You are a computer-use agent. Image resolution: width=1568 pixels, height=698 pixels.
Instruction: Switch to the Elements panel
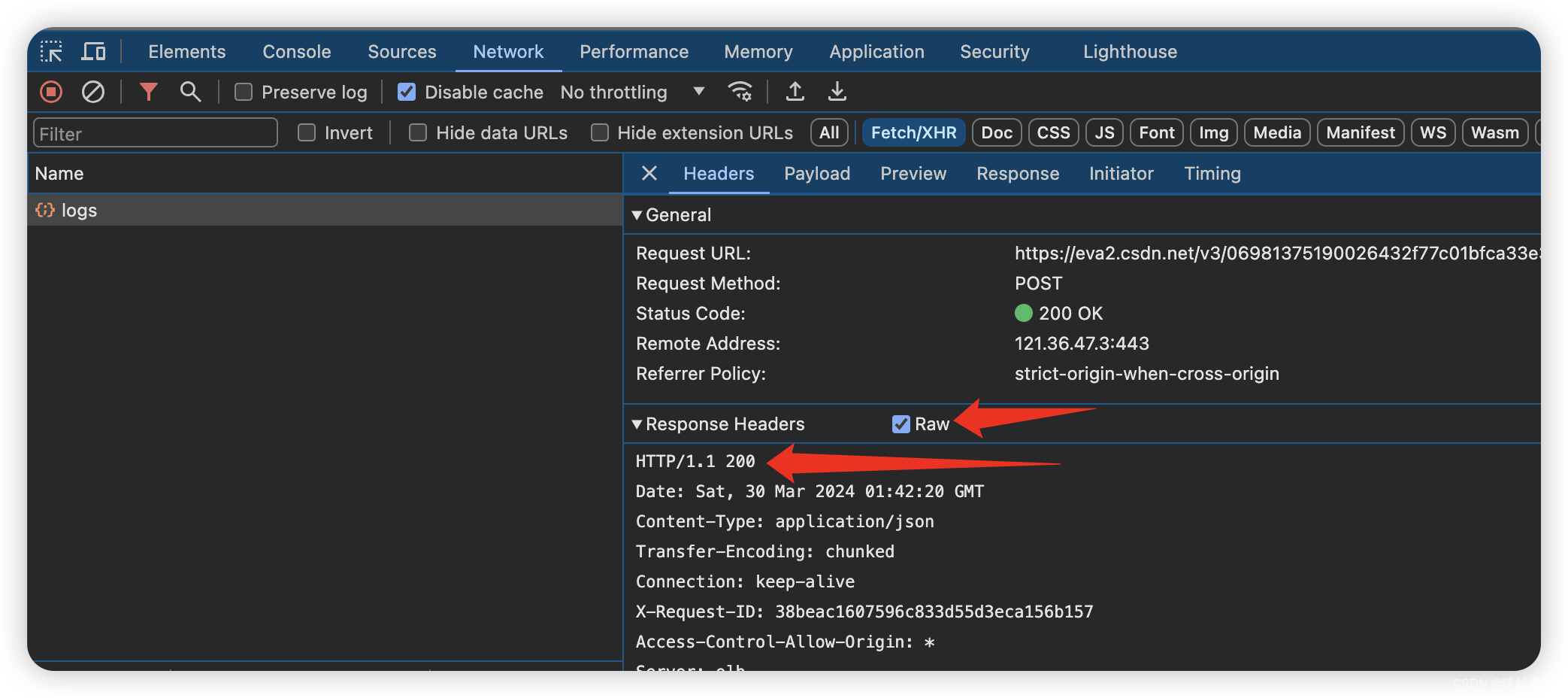click(x=187, y=51)
